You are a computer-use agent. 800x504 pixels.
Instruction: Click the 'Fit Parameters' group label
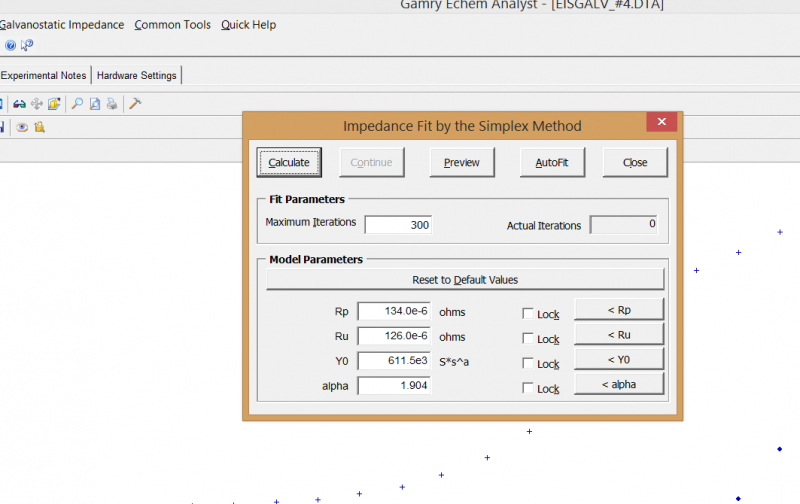coord(307,199)
